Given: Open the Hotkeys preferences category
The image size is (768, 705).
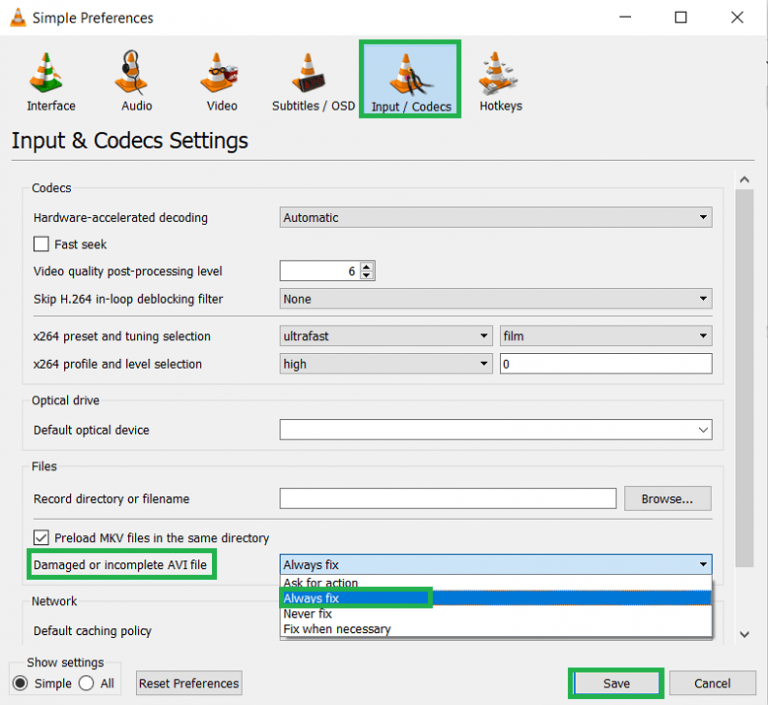Looking at the screenshot, I should (500, 82).
